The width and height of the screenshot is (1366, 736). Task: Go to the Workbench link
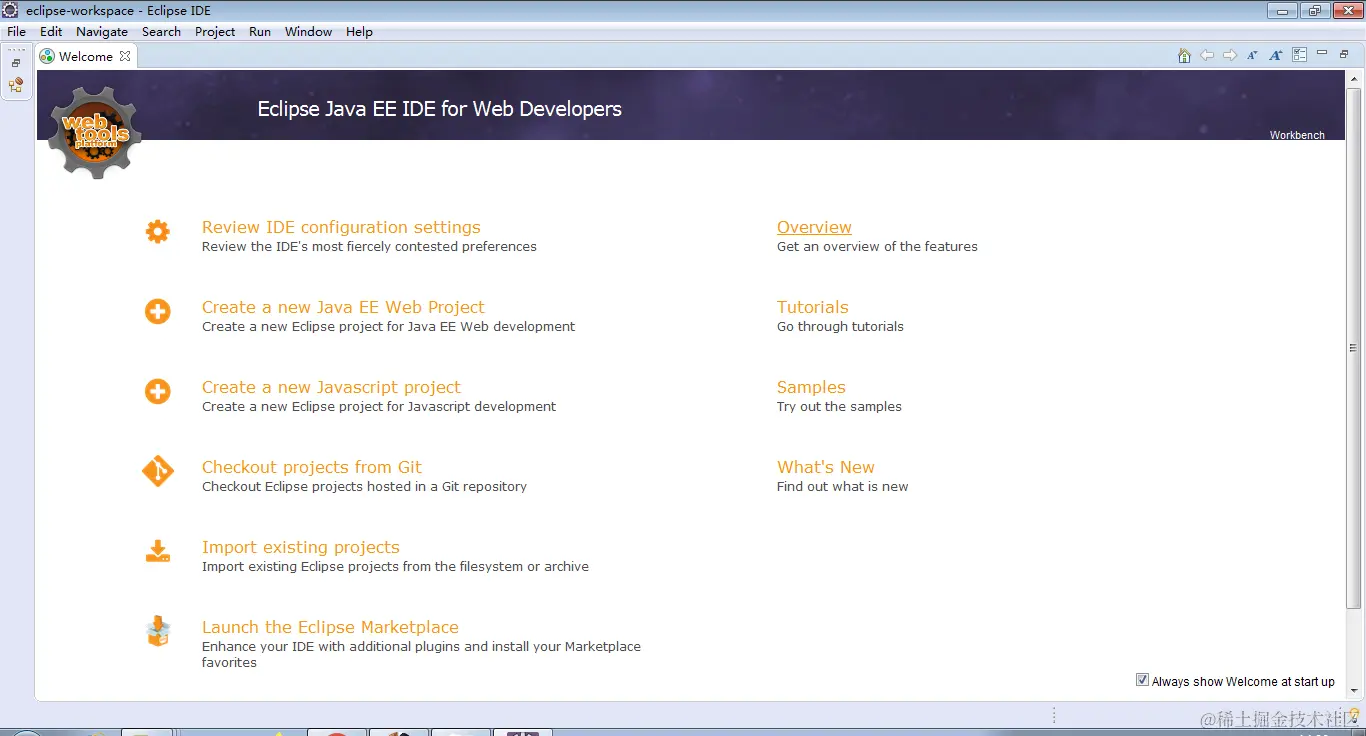(x=1297, y=135)
